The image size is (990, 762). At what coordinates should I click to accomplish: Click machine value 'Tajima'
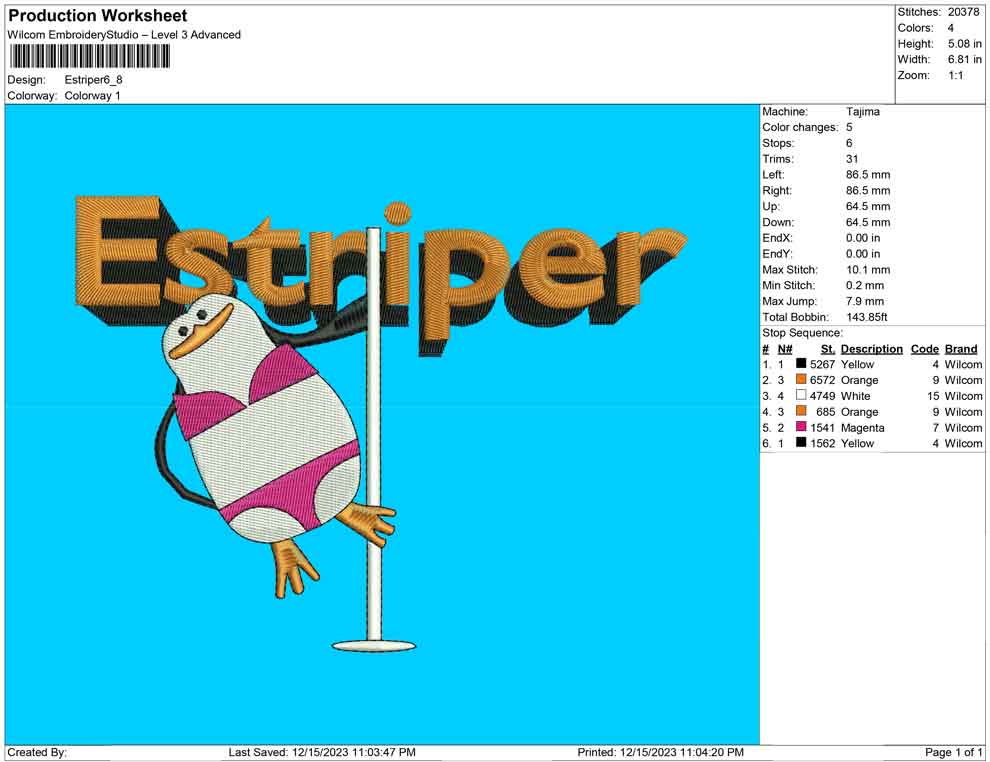[x=862, y=112]
